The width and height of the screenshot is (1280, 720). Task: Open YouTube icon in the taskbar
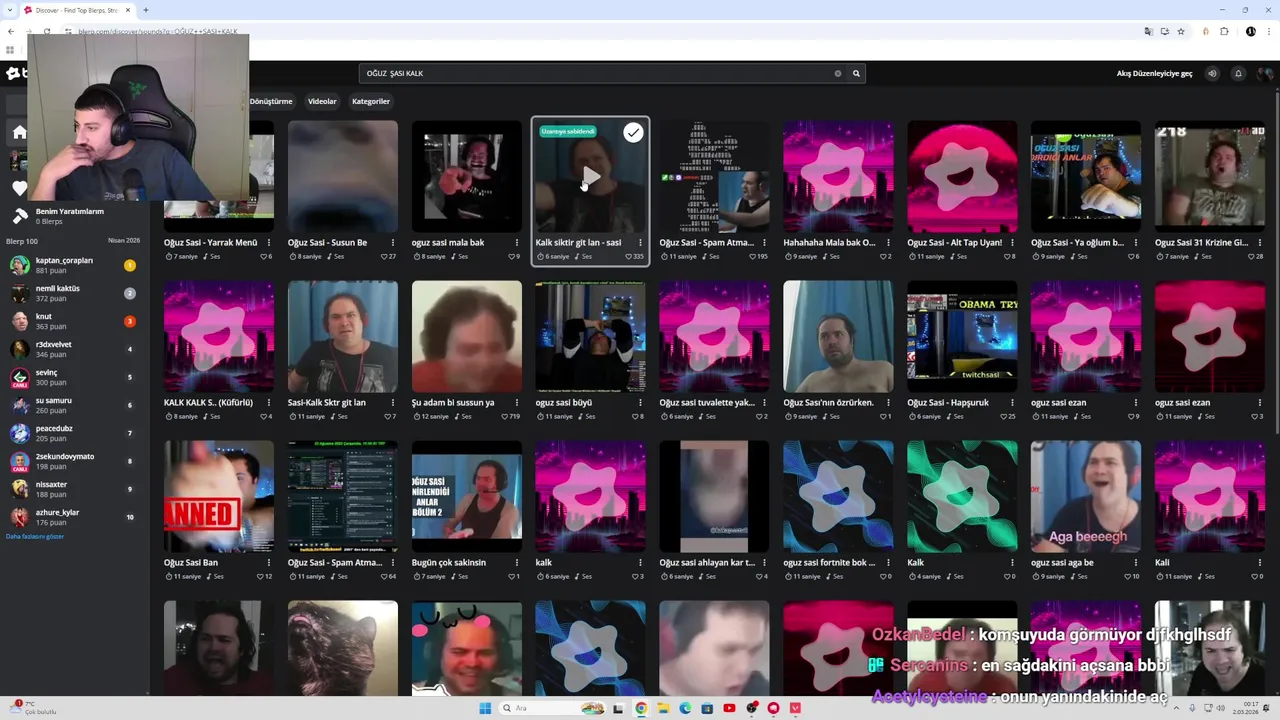pyautogui.click(x=729, y=708)
